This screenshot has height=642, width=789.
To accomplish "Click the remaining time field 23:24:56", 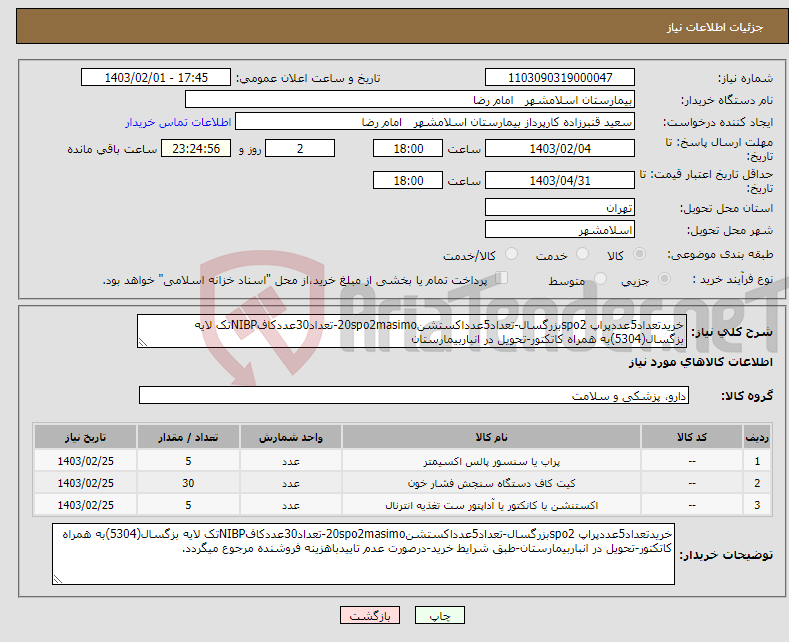I will [196, 148].
